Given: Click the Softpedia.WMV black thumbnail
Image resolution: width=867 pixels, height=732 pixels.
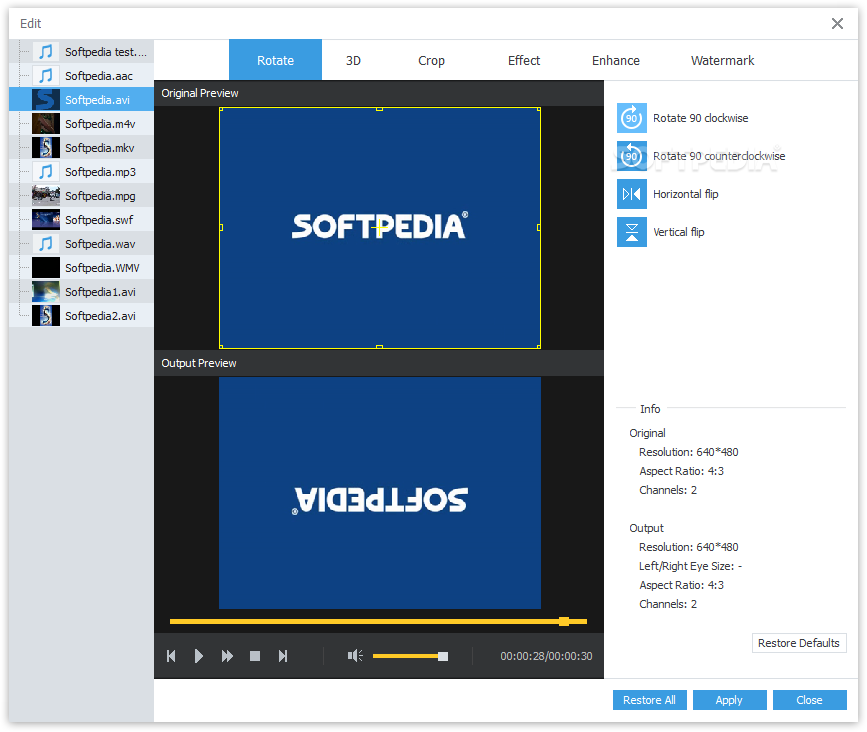Looking at the screenshot, I should pyautogui.click(x=46, y=268).
